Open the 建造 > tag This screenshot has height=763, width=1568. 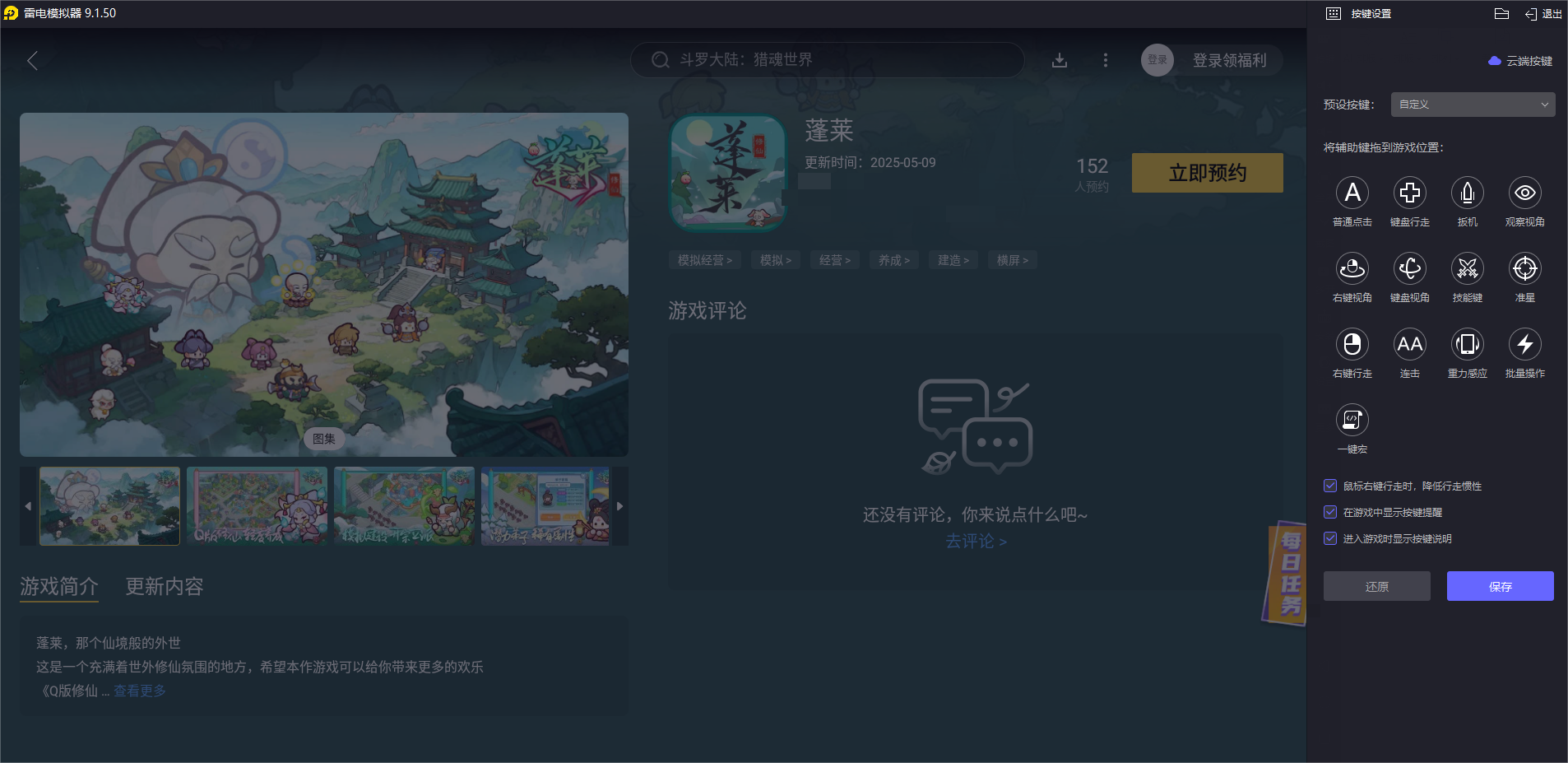(953, 260)
